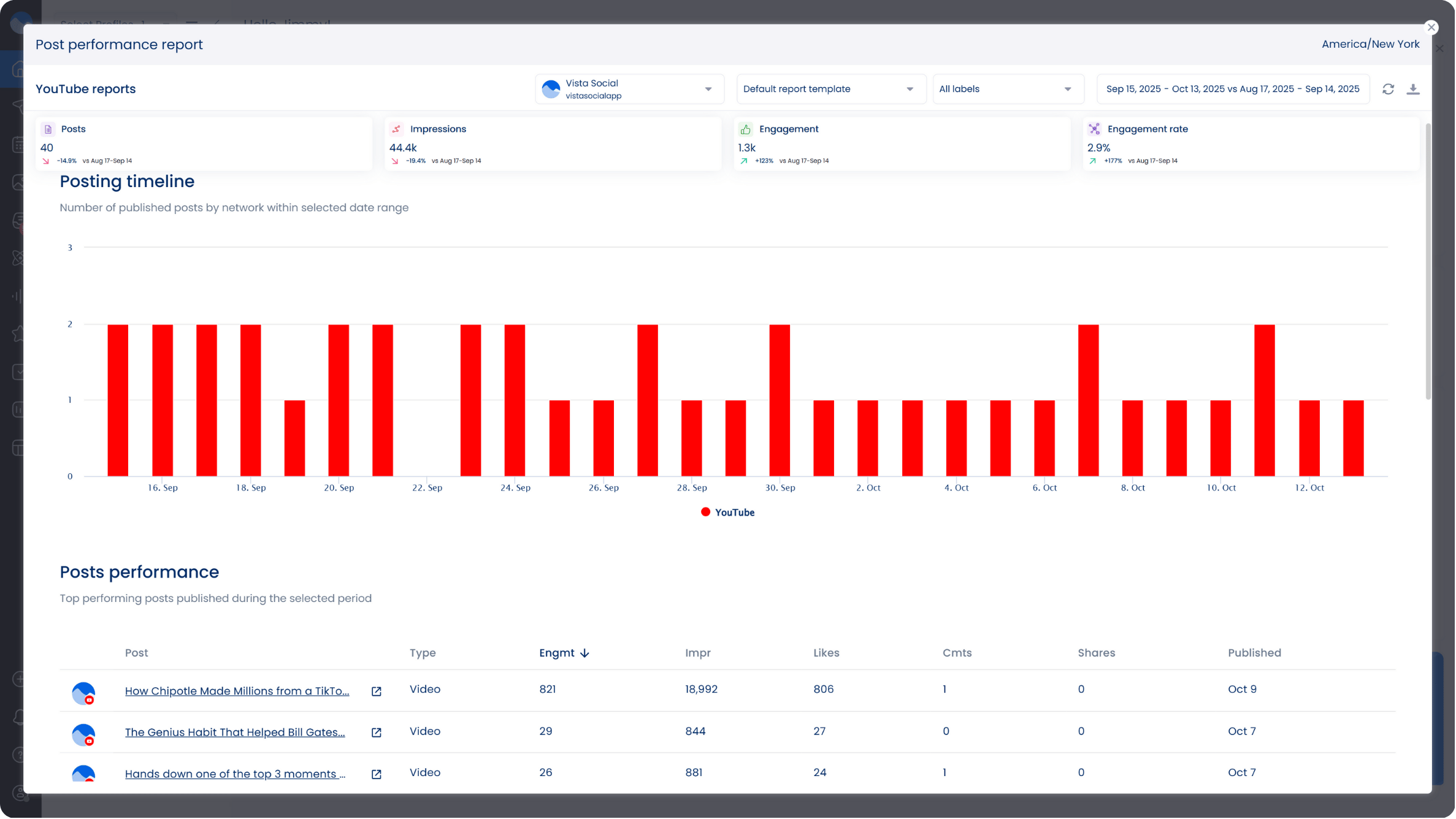
Task: Open external link for Chipotle post
Action: (x=377, y=691)
